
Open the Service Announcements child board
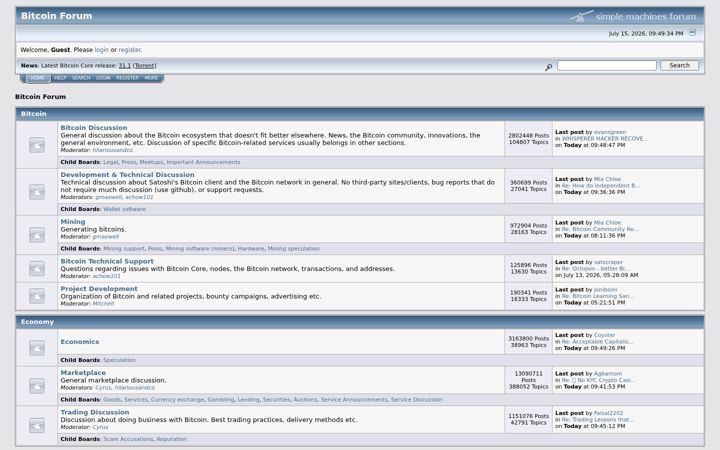tap(354, 399)
